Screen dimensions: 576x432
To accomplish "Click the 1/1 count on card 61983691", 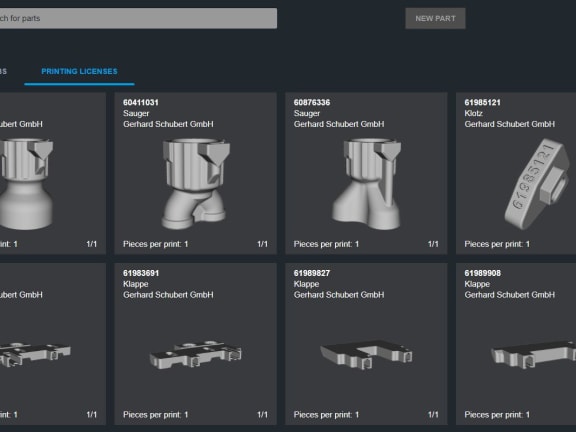I will pyautogui.click(x=262, y=415).
